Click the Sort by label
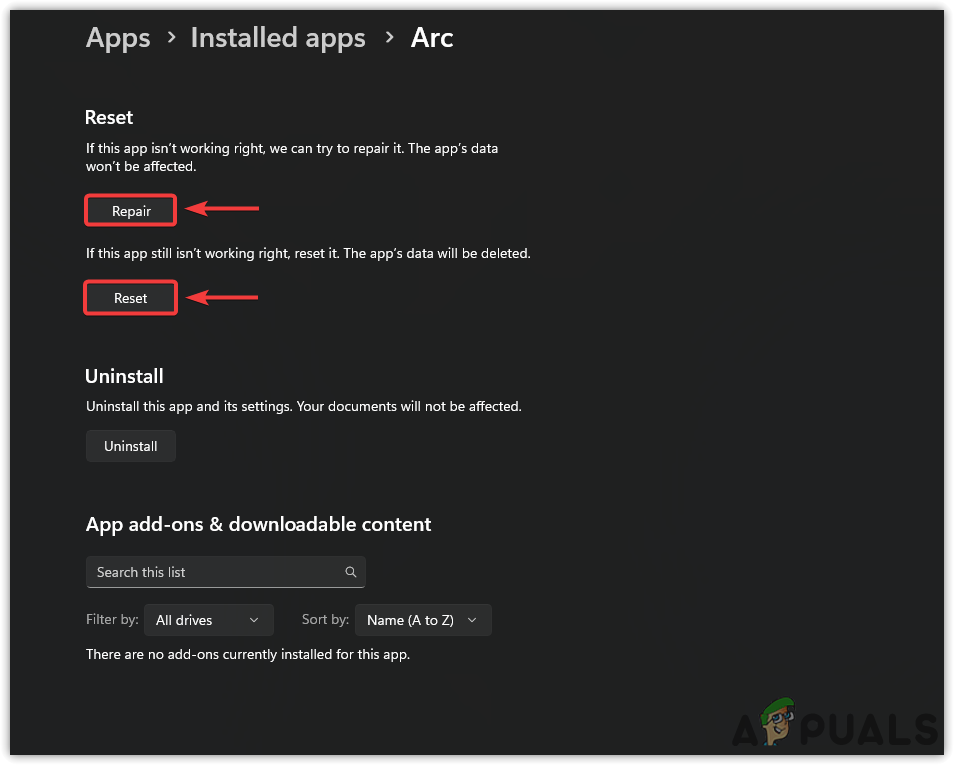This screenshot has width=954, height=765. click(325, 620)
